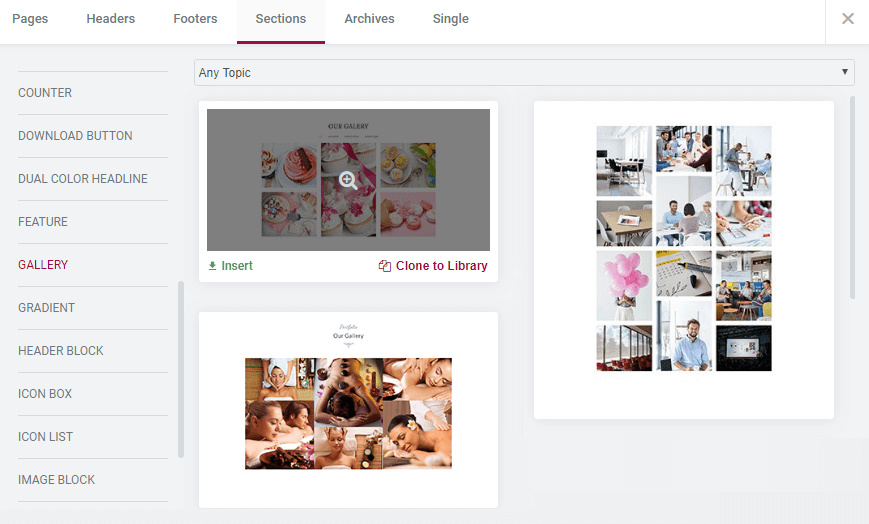This screenshot has width=869, height=524.
Task: Choose the Icon List category
Action: point(45,436)
